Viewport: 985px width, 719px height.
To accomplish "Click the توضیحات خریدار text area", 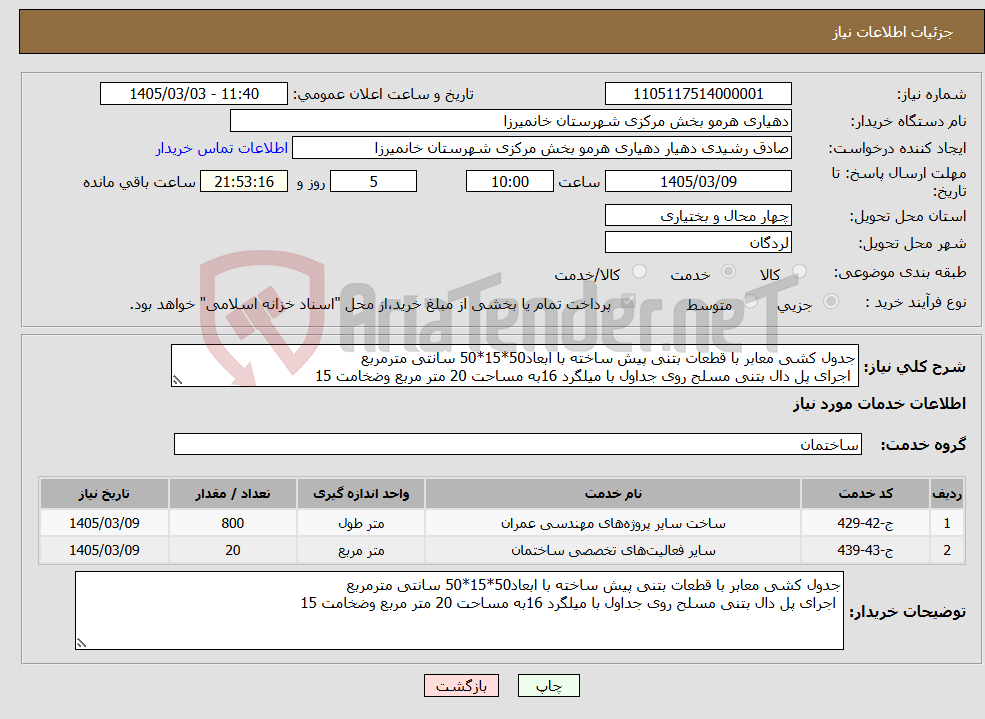I will [459, 610].
